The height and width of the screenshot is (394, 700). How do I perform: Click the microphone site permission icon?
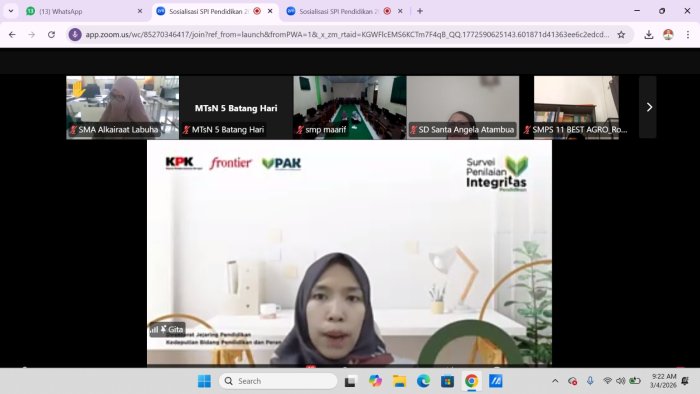(75, 34)
